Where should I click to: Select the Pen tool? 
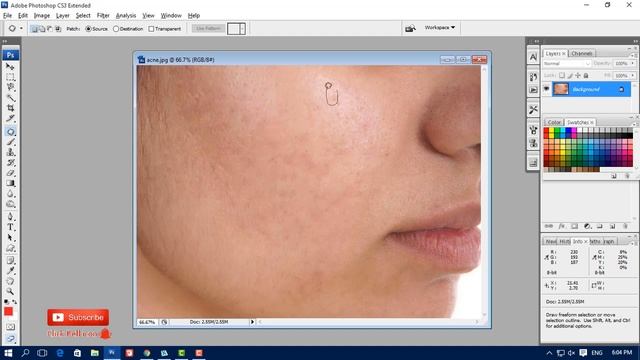pos(10,217)
